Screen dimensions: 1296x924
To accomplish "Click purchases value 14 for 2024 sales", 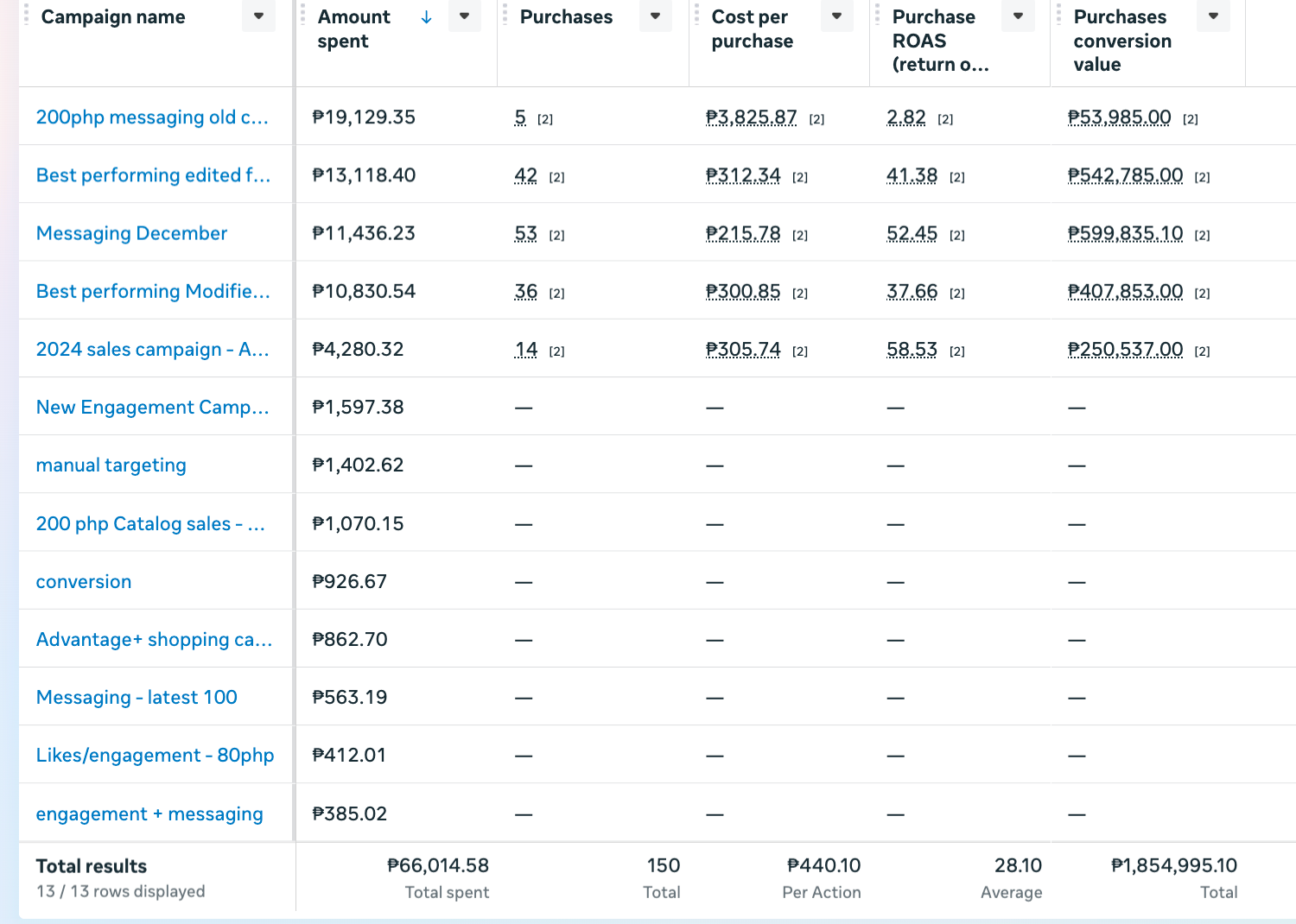I will click(x=525, y=349).
